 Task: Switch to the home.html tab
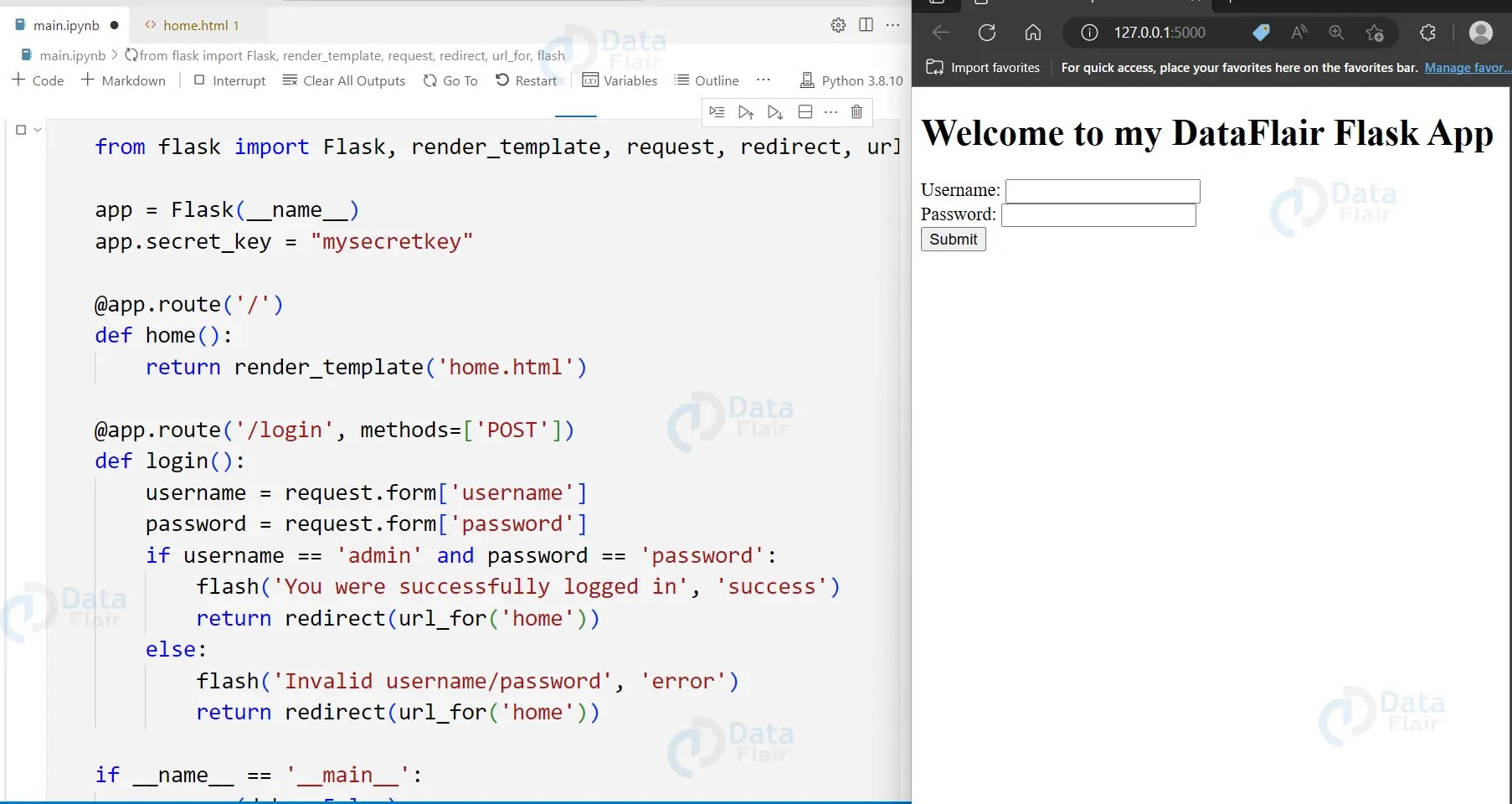(199, 24)
